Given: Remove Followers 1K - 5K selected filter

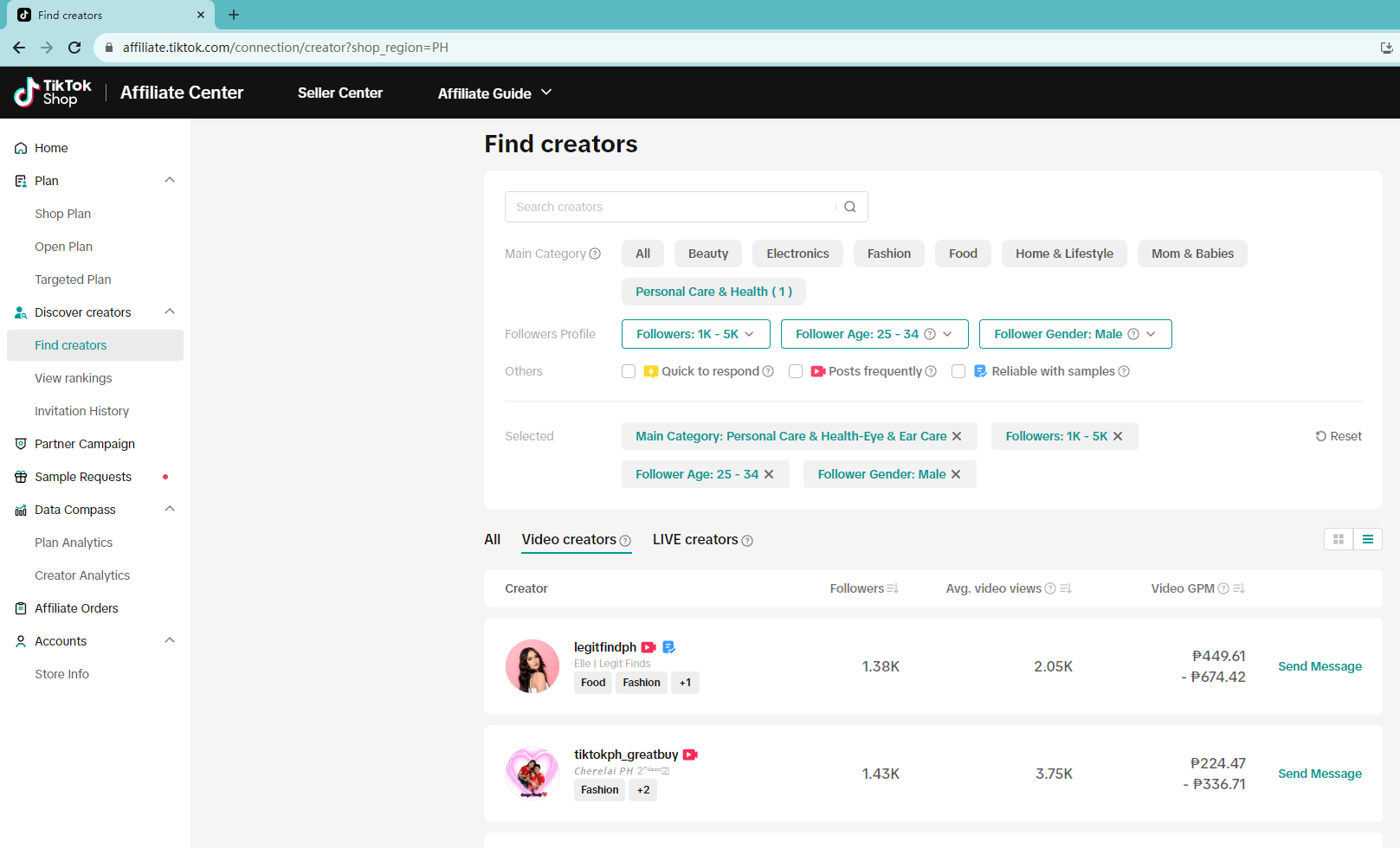Looking at the screenshot, I should pos(1118,436).
